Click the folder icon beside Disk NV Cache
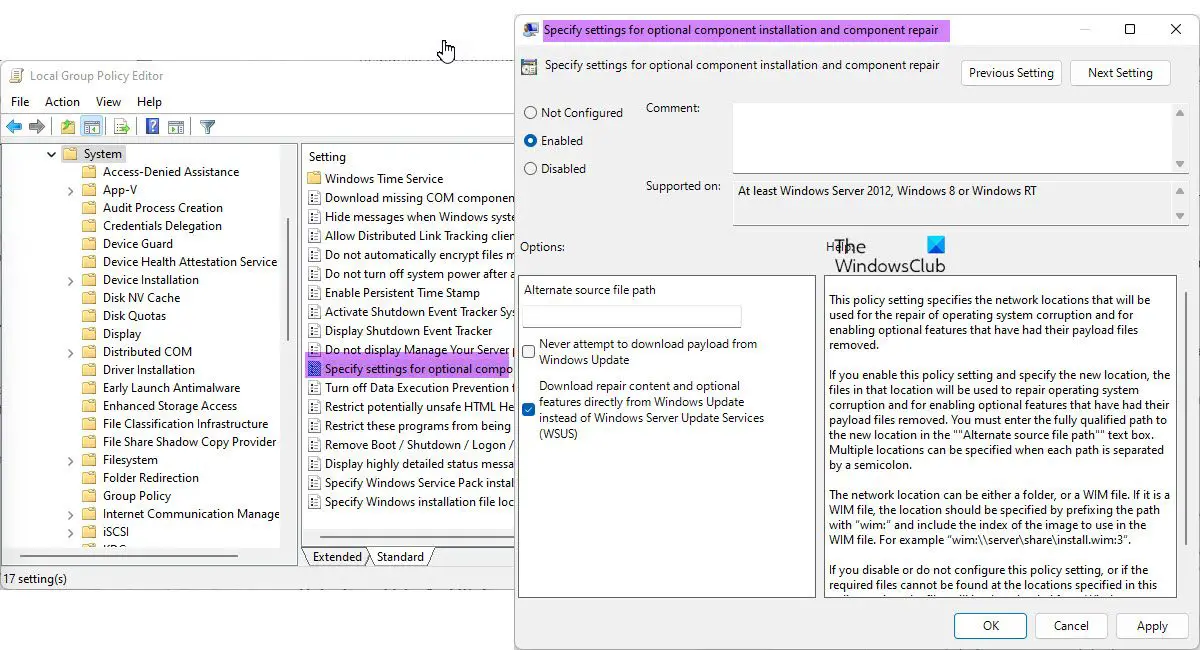The image size is (1200, 650). pyautogui.click(x=90, y=298)
